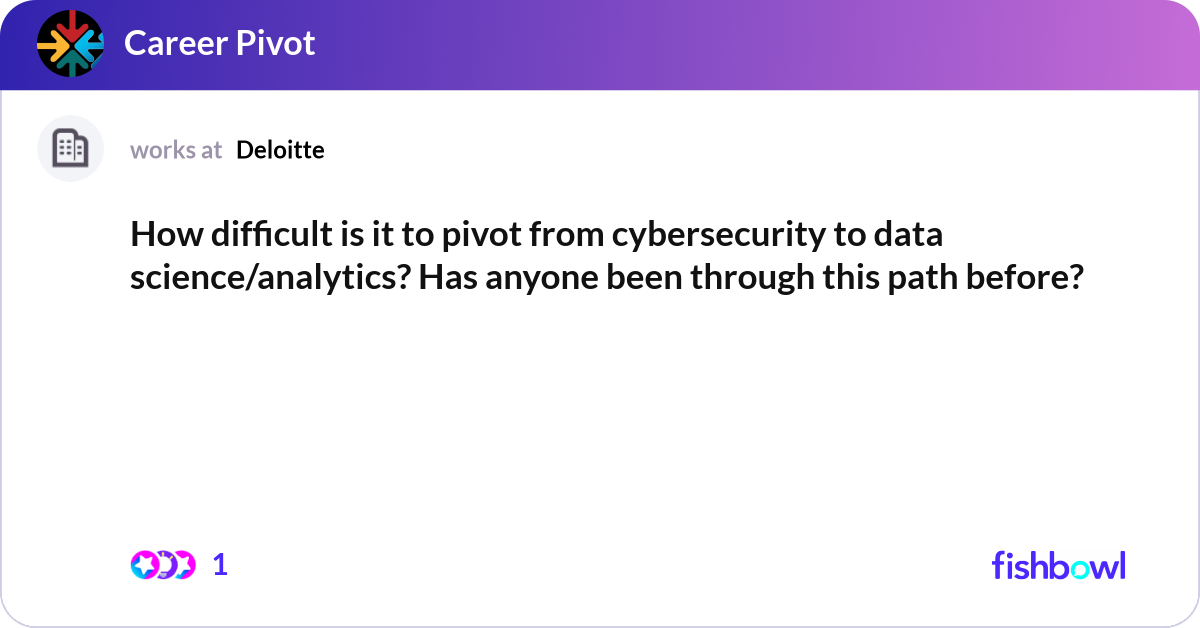Open the post by clicking the question text

coord(600,255)
